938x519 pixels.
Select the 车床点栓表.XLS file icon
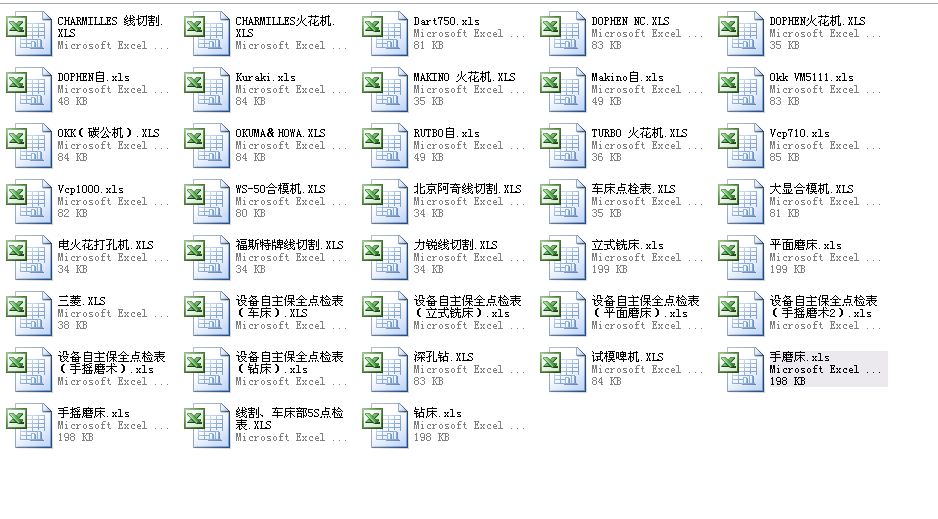coord(562,202)
